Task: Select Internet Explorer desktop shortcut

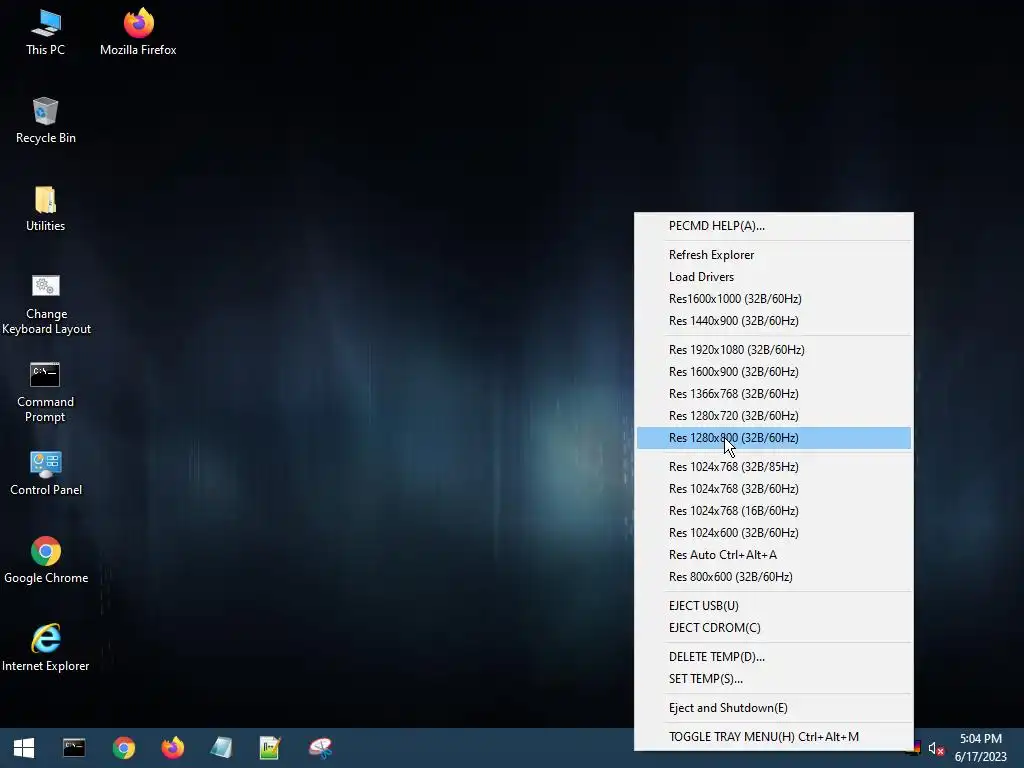Action: pos(46,648)
